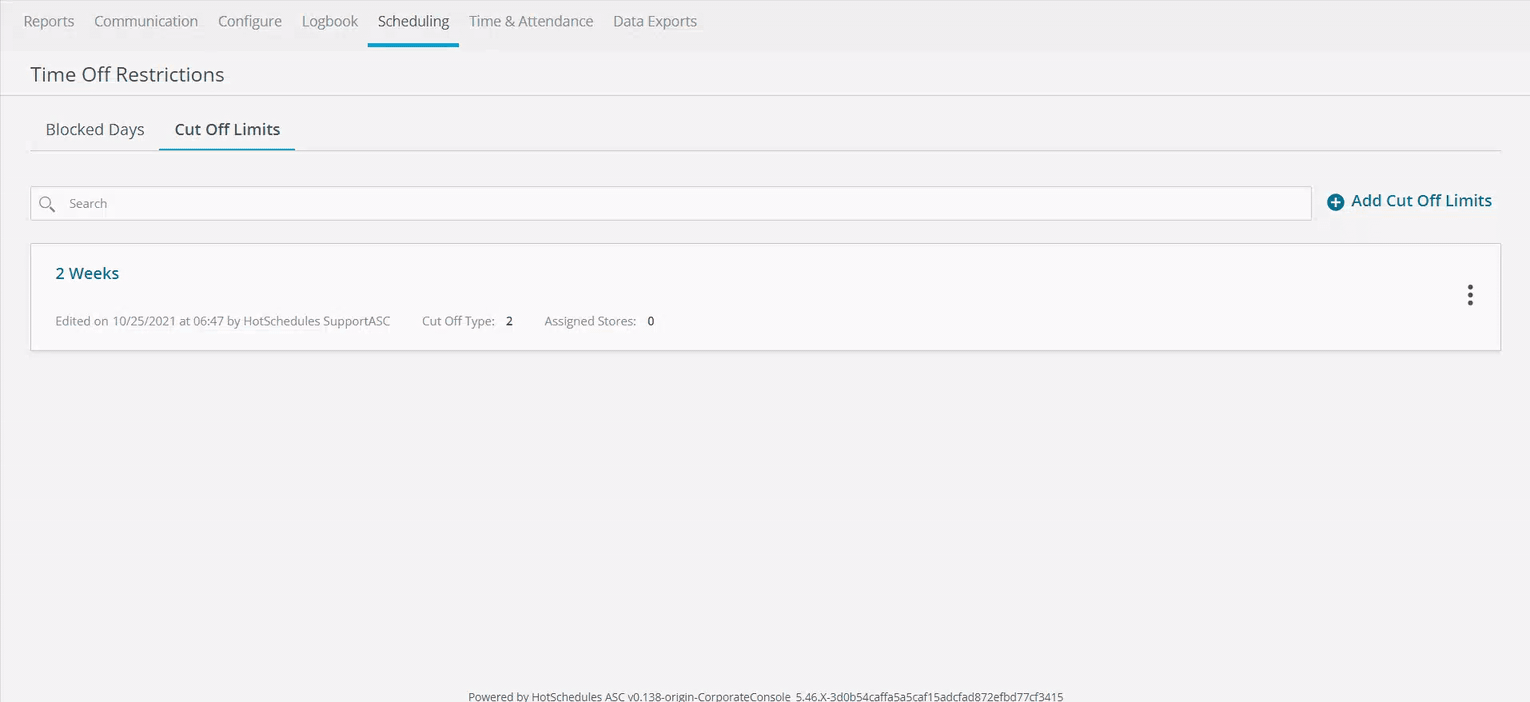Click the Powered by HotSchedules footer text
This screenshot has height=702, width=1530.
(765, 696)
